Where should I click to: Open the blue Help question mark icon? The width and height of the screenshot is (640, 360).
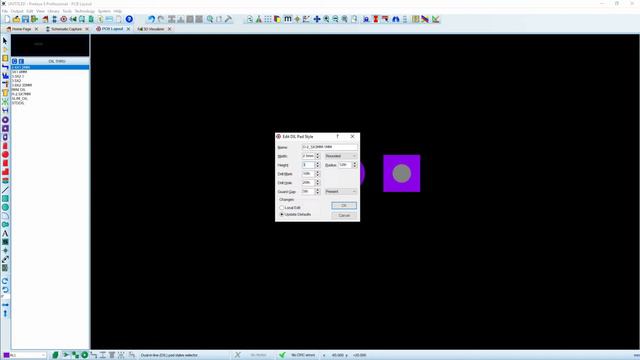(x=129, y=19)
